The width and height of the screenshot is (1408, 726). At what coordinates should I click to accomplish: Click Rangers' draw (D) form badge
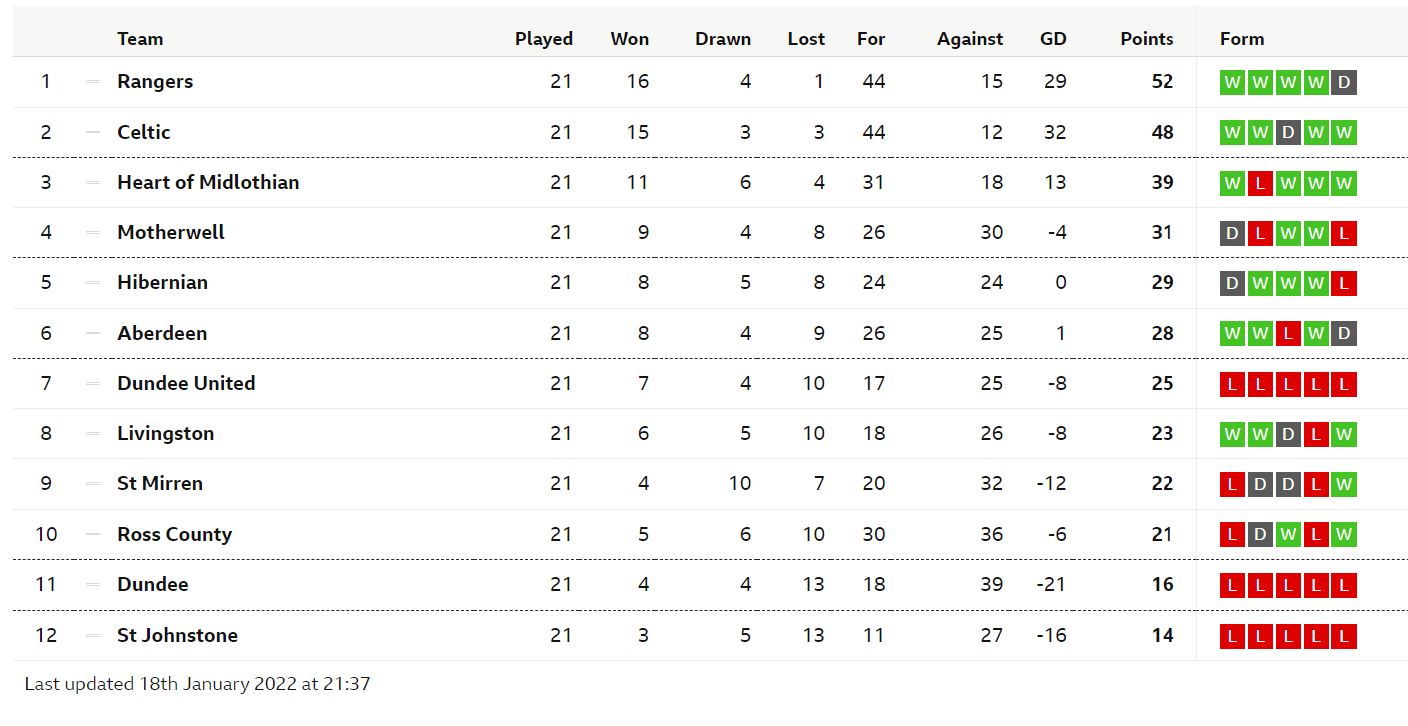point(1344,82)
